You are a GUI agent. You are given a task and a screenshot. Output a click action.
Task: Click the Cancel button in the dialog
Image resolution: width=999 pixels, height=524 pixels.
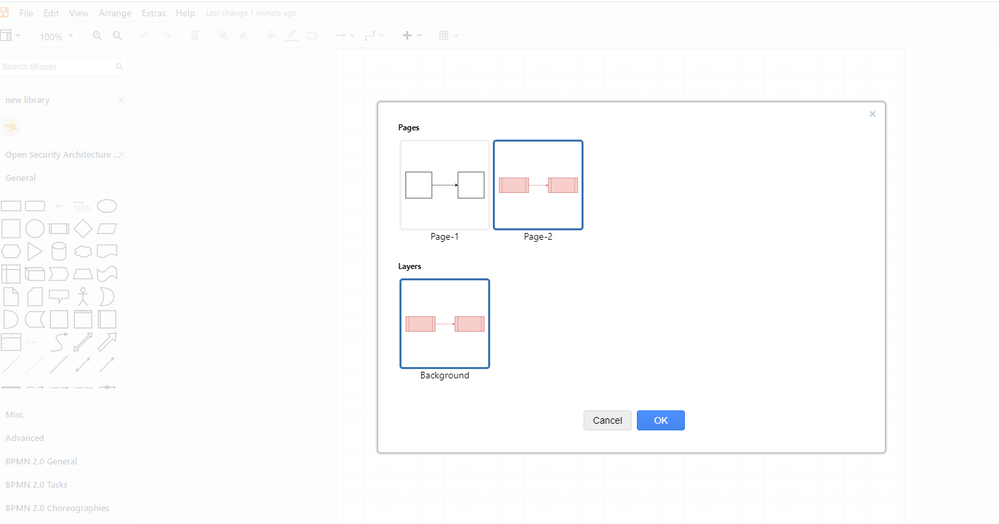[x=607, y=420]
